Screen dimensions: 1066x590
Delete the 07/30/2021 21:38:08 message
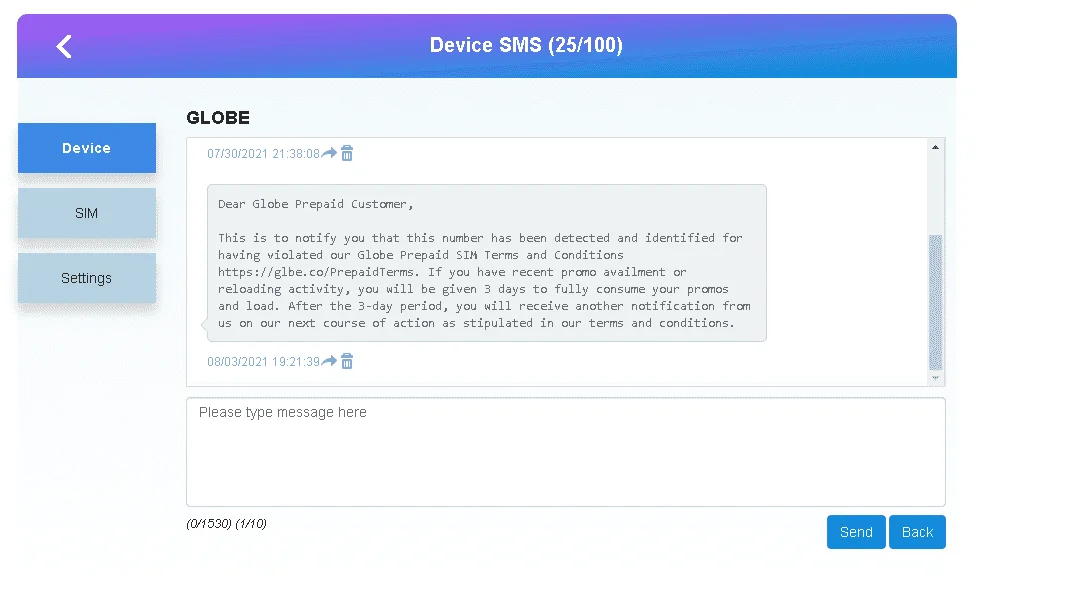pyautogui.click(x=347, y=154)
